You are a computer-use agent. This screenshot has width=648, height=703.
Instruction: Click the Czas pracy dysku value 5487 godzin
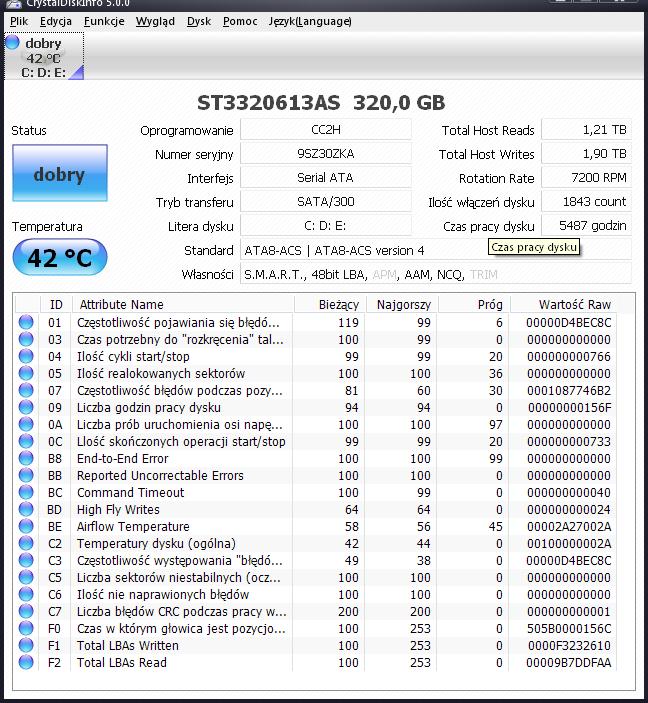(x=587, y=226)
